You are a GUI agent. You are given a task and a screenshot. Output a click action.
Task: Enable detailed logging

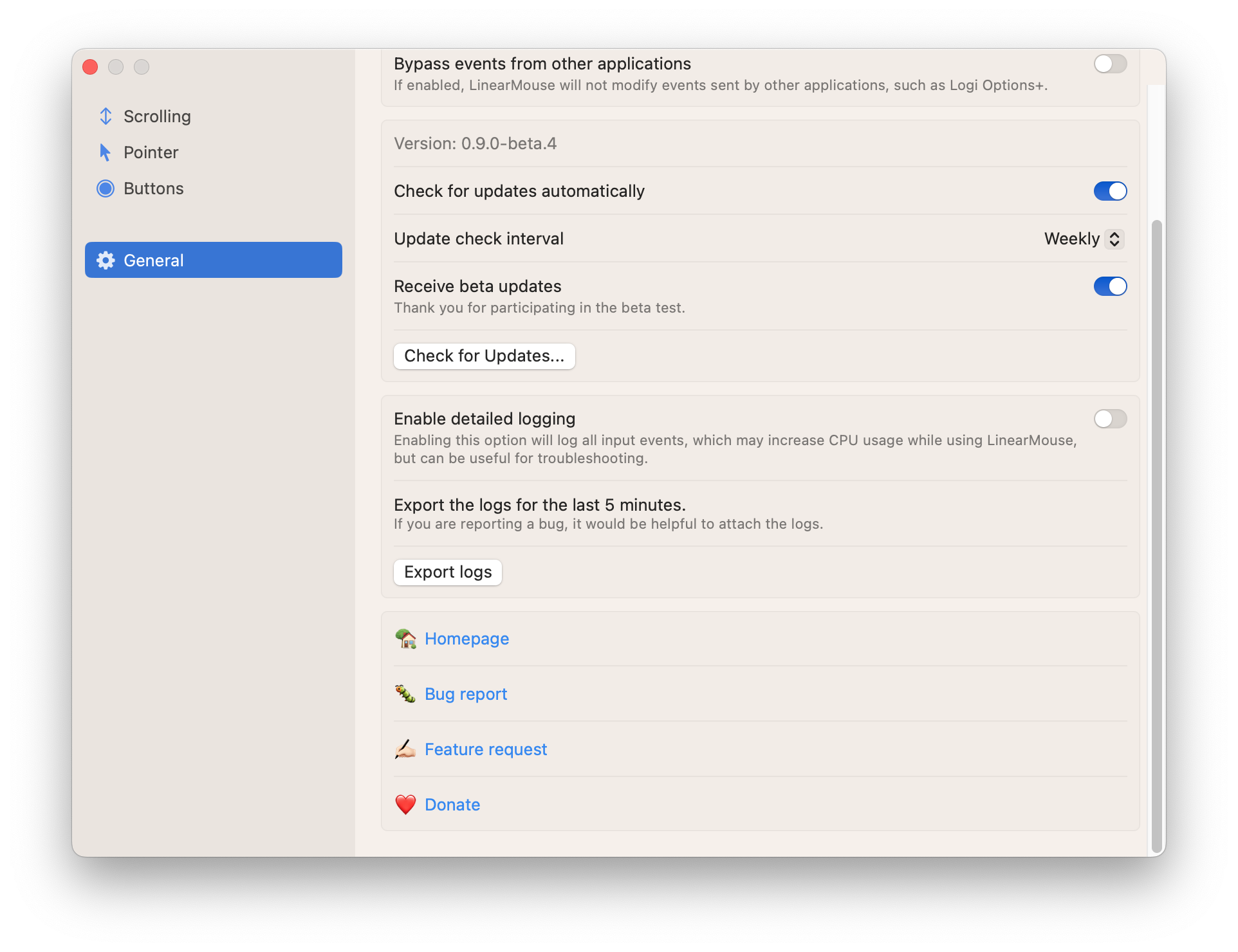coord(1110,419)
